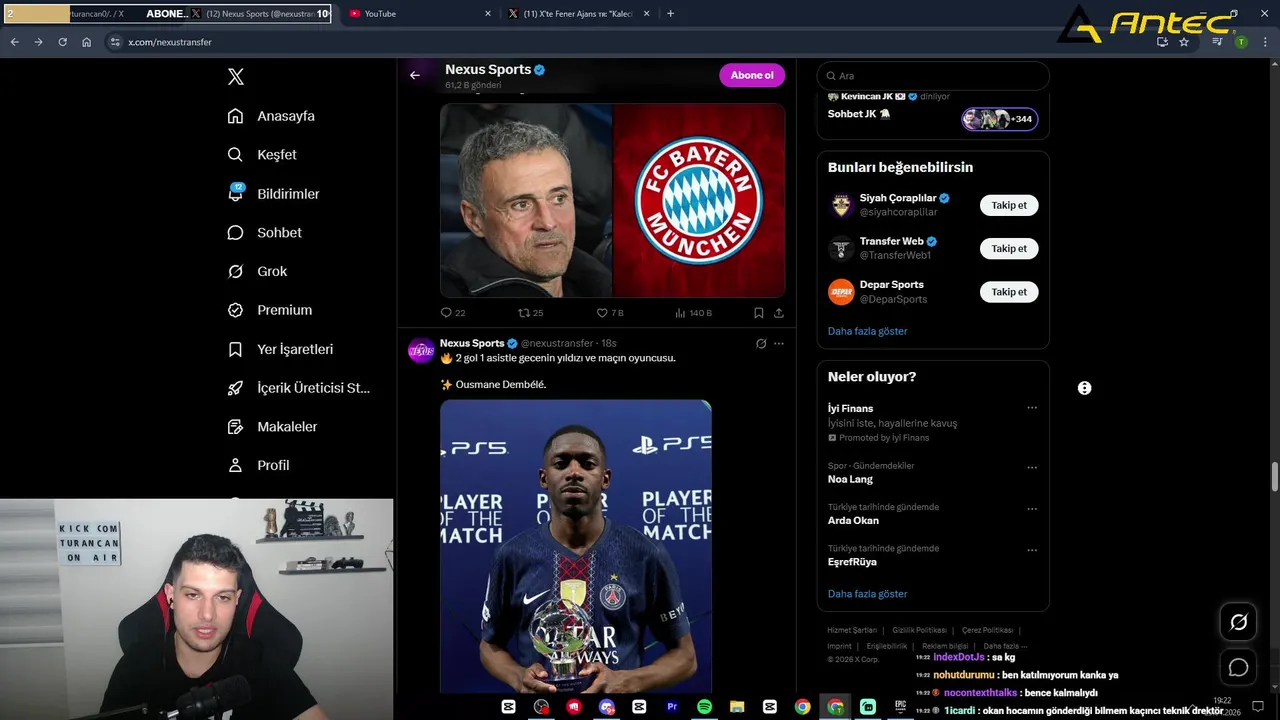Join the Sohbet JK listeners group +344
This screenshot has height=720, width=1280.
click(x=1000, y=119)
